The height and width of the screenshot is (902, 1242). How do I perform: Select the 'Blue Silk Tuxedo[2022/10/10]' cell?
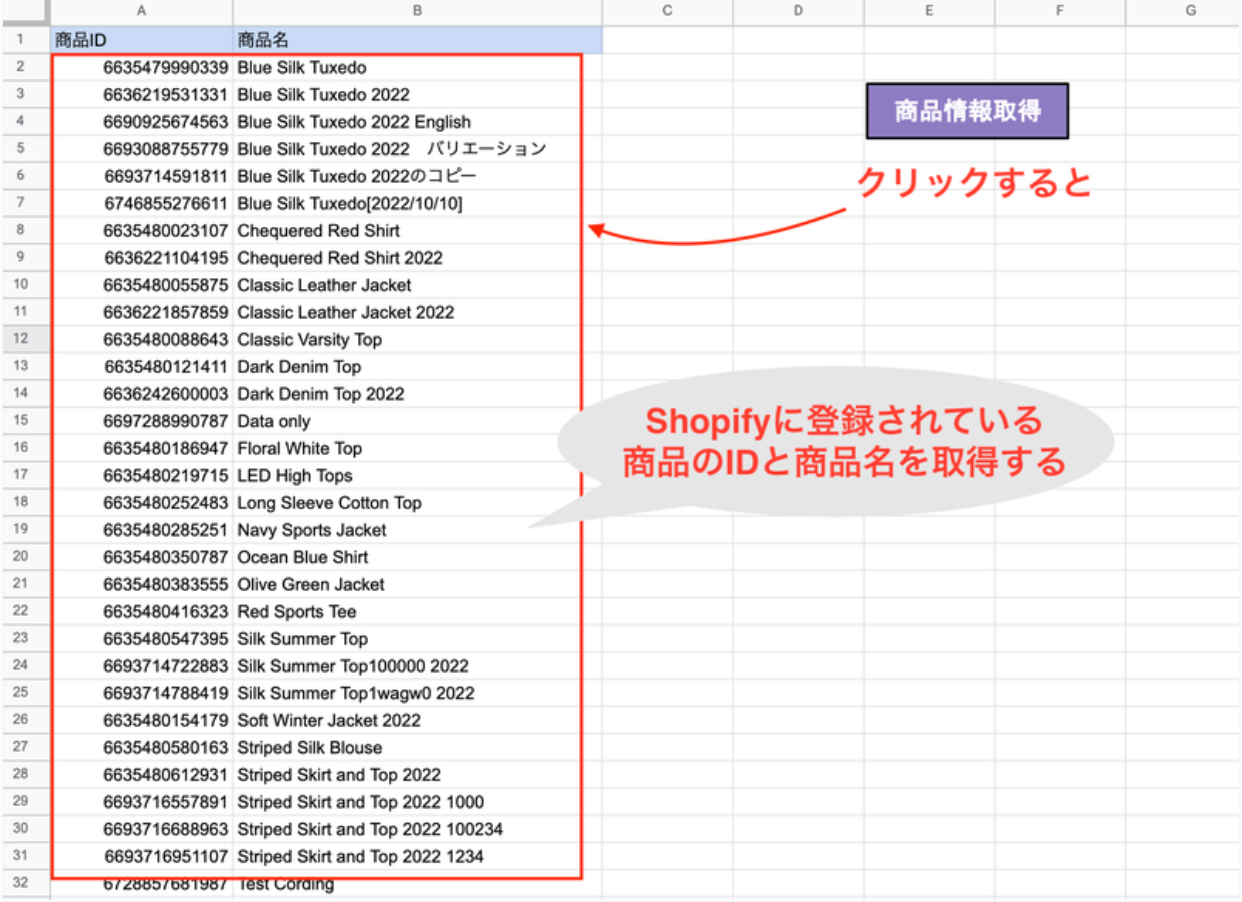(417, 204)
